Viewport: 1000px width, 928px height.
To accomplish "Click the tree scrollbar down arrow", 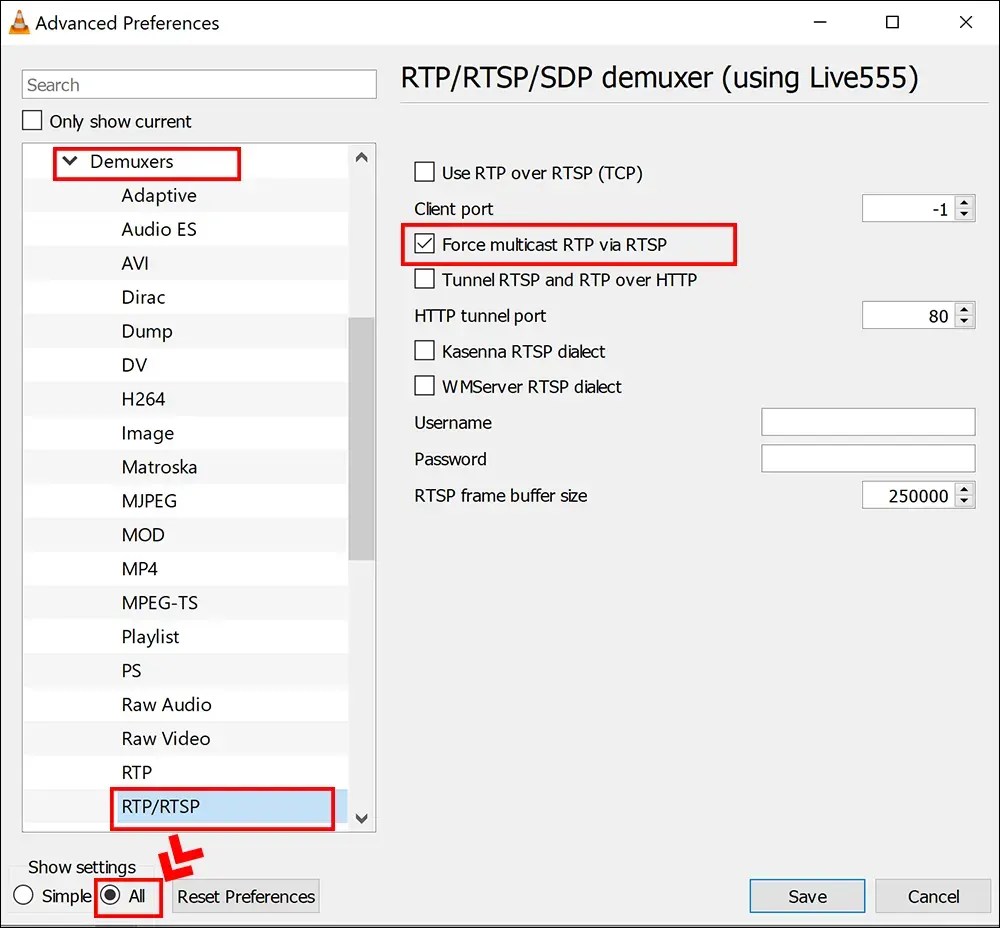I will (x=362, y=818).
